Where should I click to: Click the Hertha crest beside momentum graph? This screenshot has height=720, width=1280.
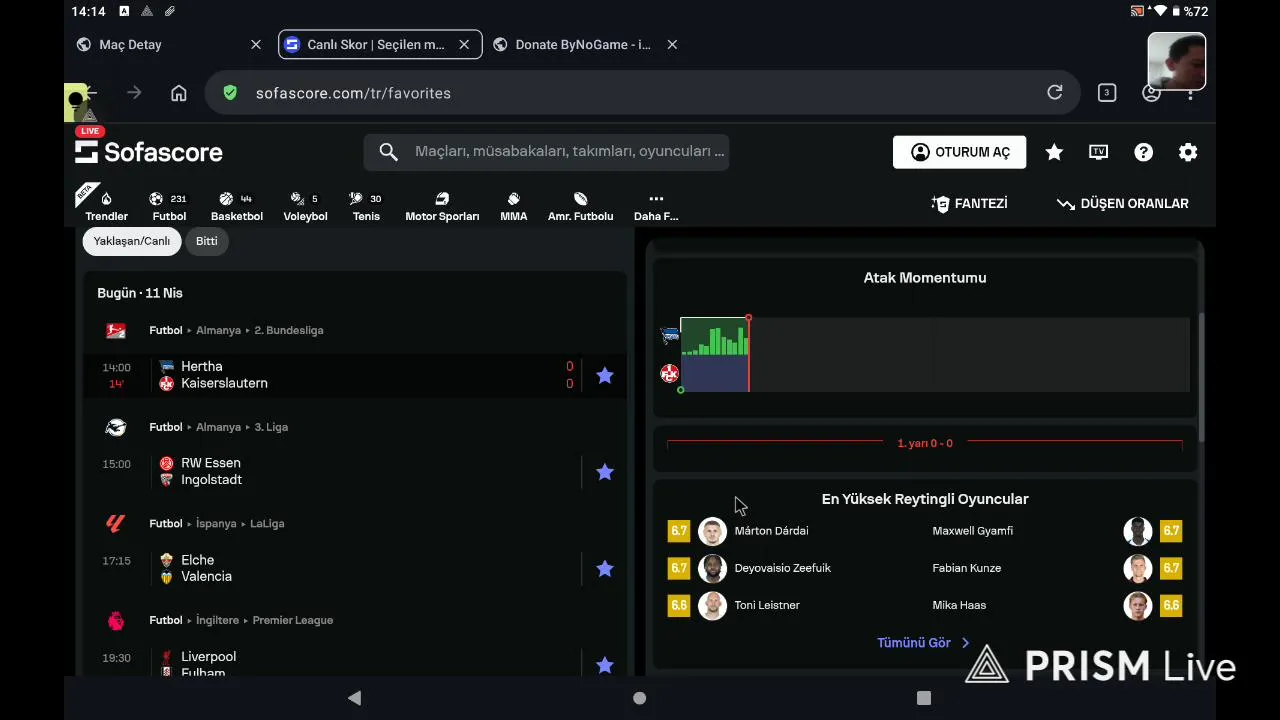(670, 336)
